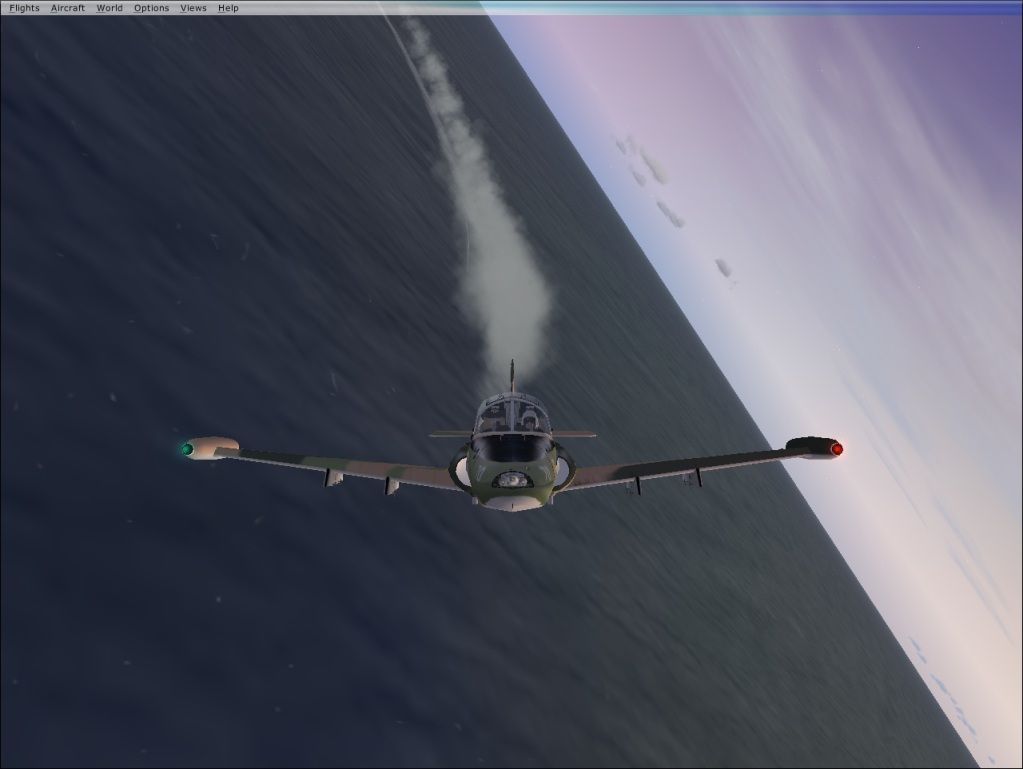
Task: Click the aircraft's nose landing light
Action: tap(511, 481)
